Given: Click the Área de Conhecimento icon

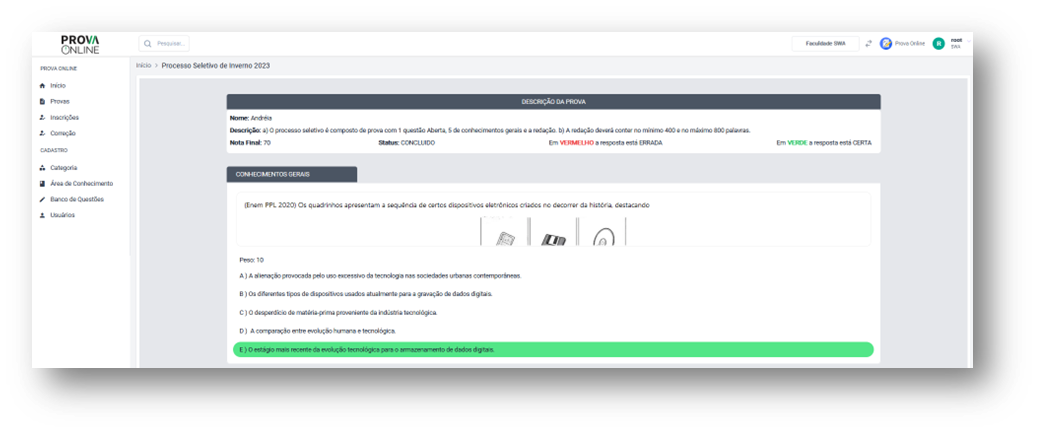Looking at the screenshot, I should point(42,183).
